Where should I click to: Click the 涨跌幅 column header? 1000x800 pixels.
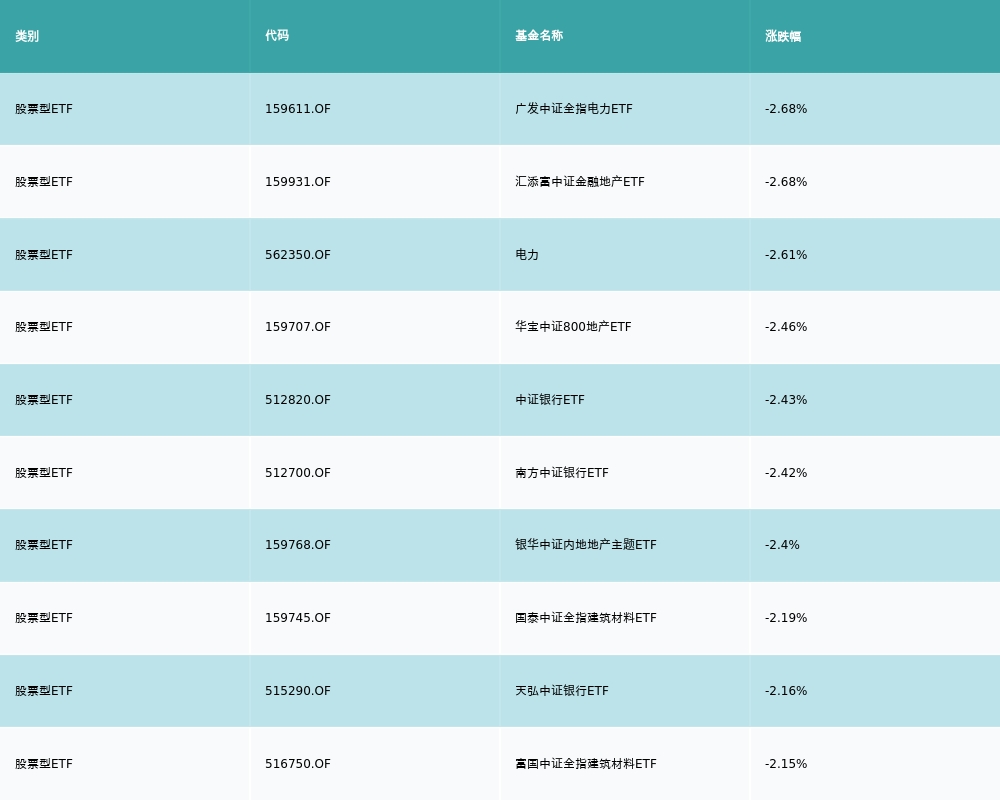[x=783, y=36]
